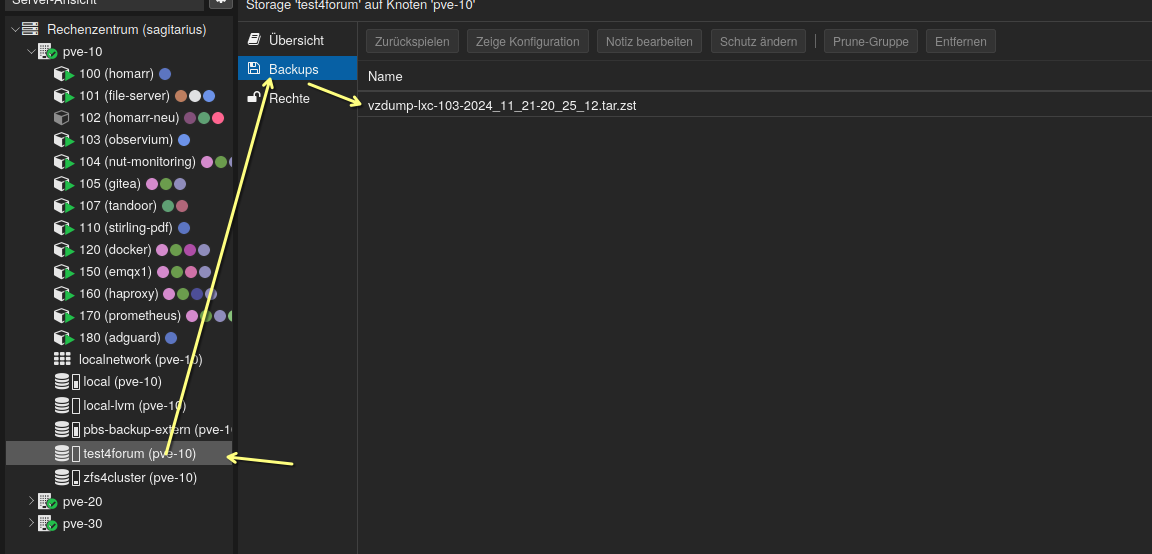1152x554 pixels.
Task: Click the pink-red tag dot on 102 (homarr-neu)
Action: pos(217,118)
